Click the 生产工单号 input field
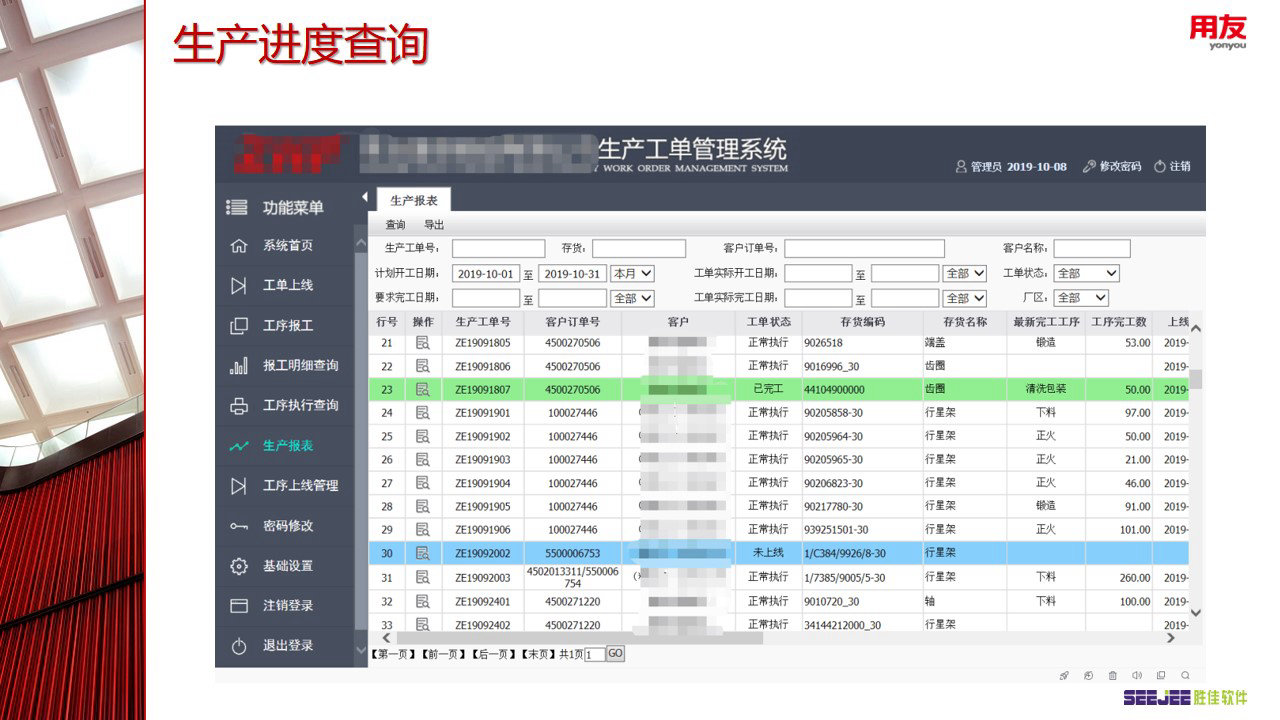Screen dimensions: 1280x720 click(x=498, y=249)
